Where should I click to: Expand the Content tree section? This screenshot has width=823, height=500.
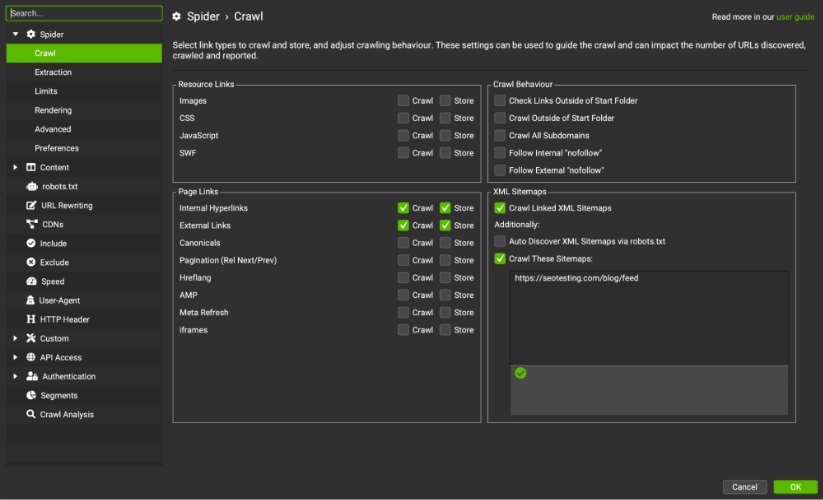click(x=15, y=167)
